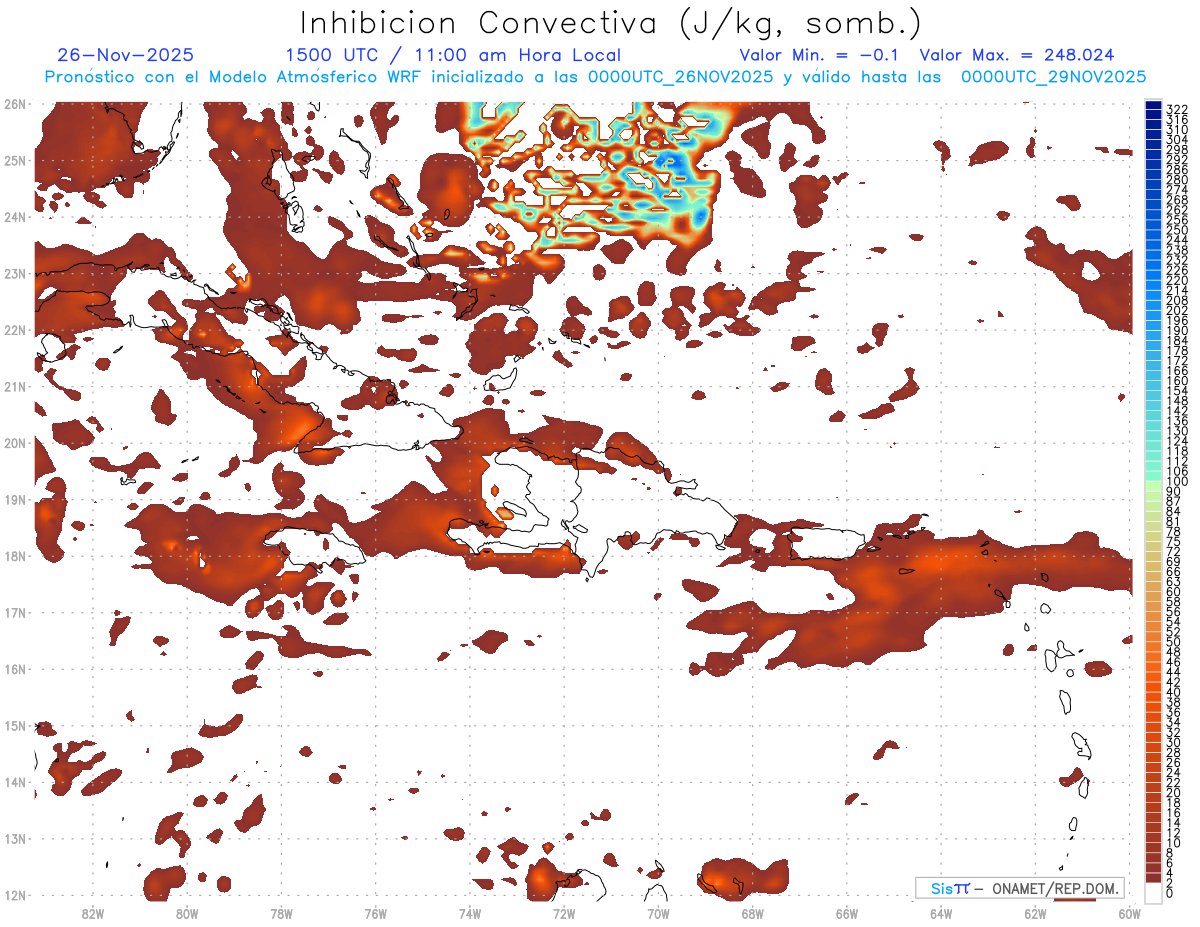
Task: Click the "22N" latitude label
Action: 15,330
